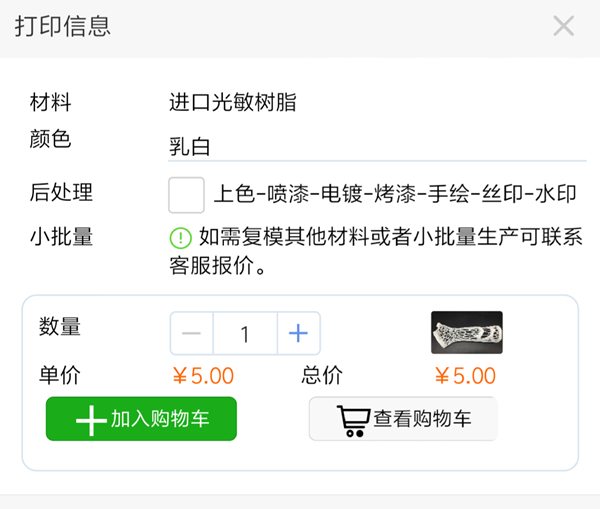This screenshot has width=600, height=509.
Task: Enable the 后处理 checkbox
Action: pos(187,194)
